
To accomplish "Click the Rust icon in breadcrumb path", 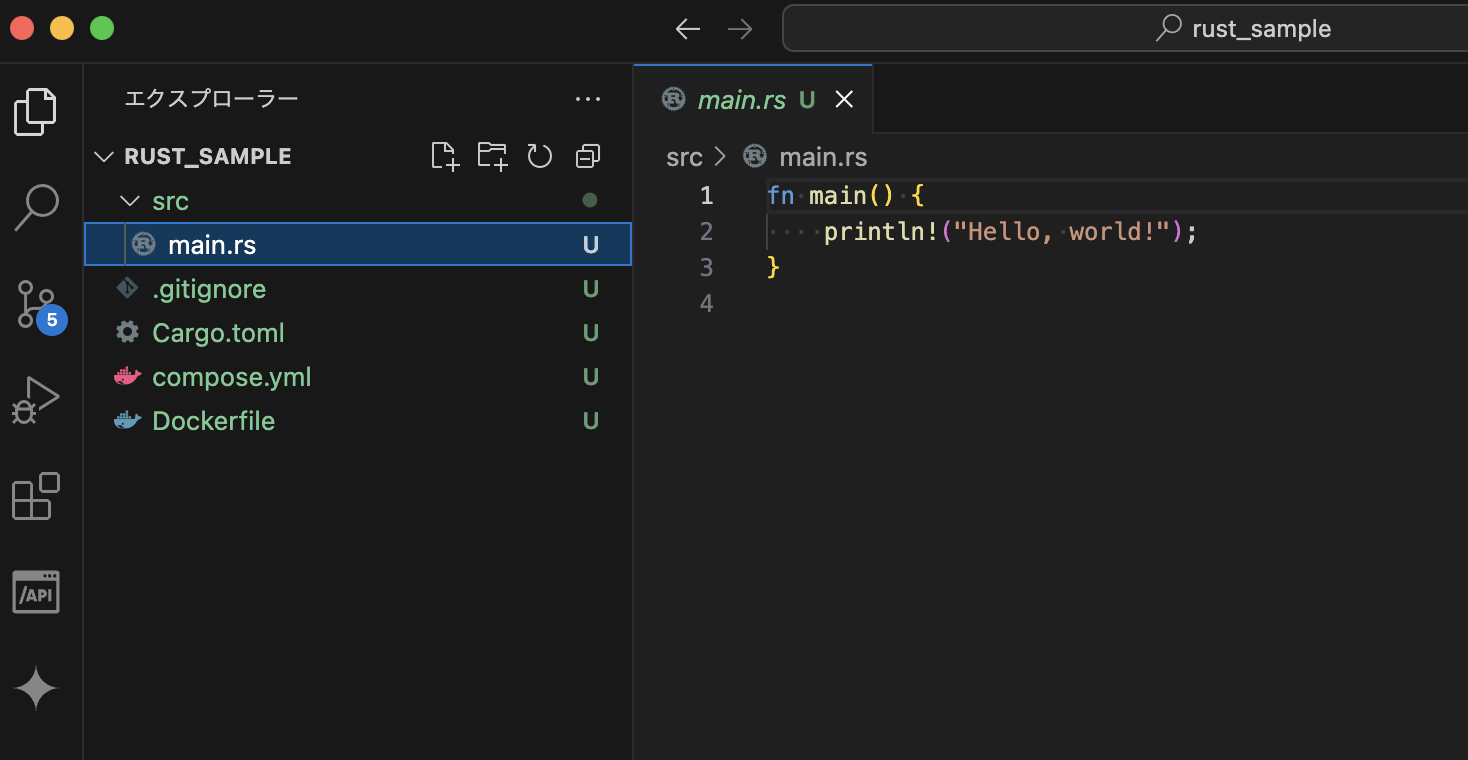I will (755, 156).
